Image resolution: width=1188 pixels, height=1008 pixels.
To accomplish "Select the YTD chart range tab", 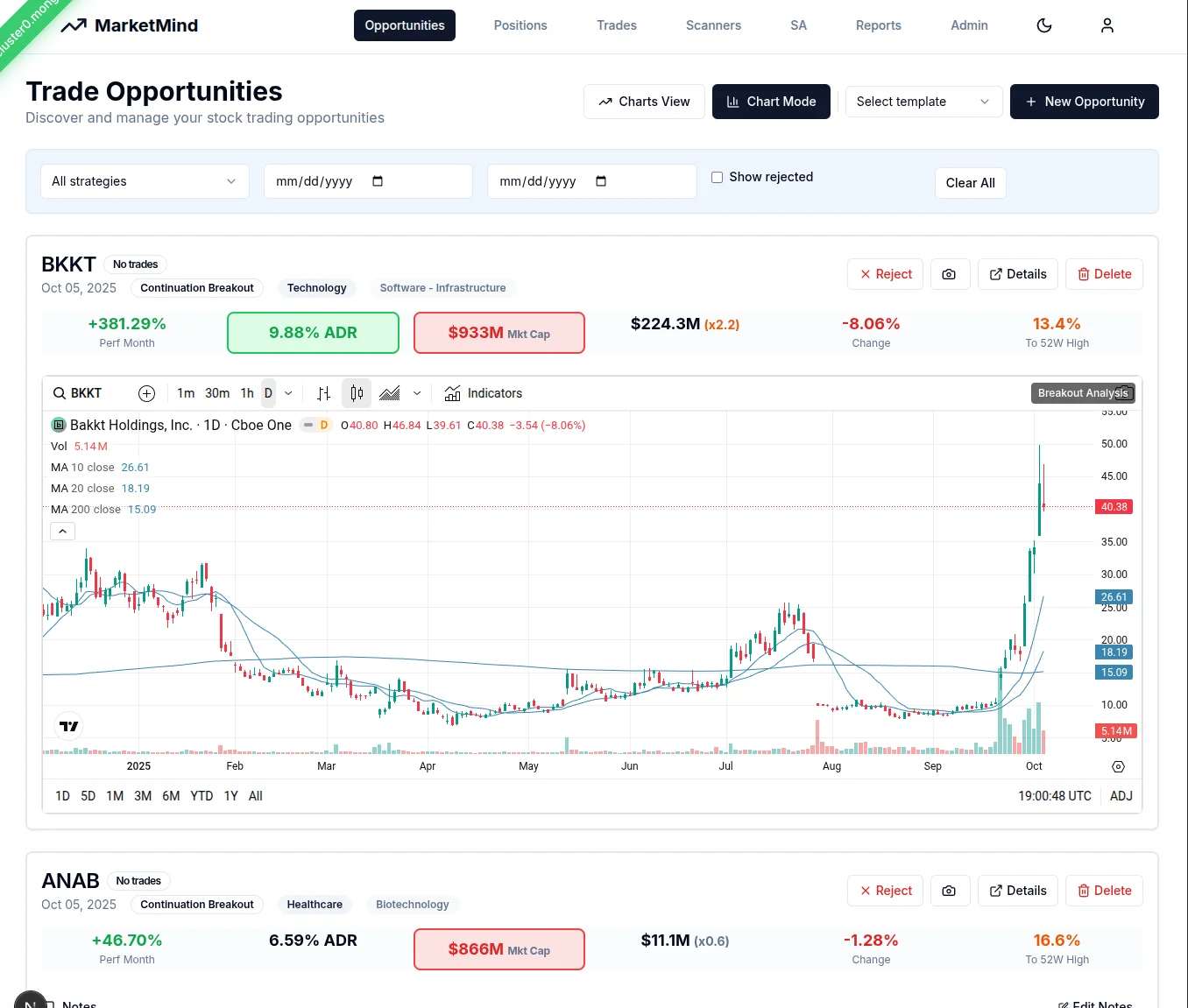I will [201, 795].
